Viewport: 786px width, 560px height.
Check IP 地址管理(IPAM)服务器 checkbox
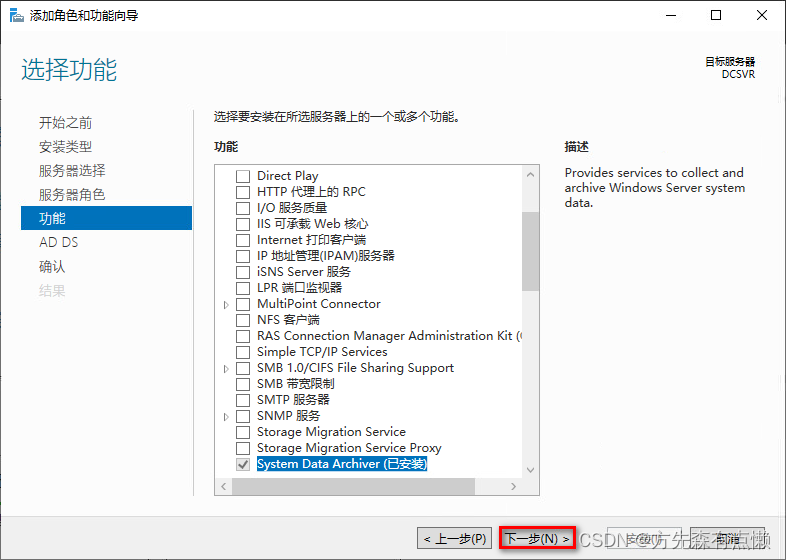pyautogui.click(x=243, y=256)
